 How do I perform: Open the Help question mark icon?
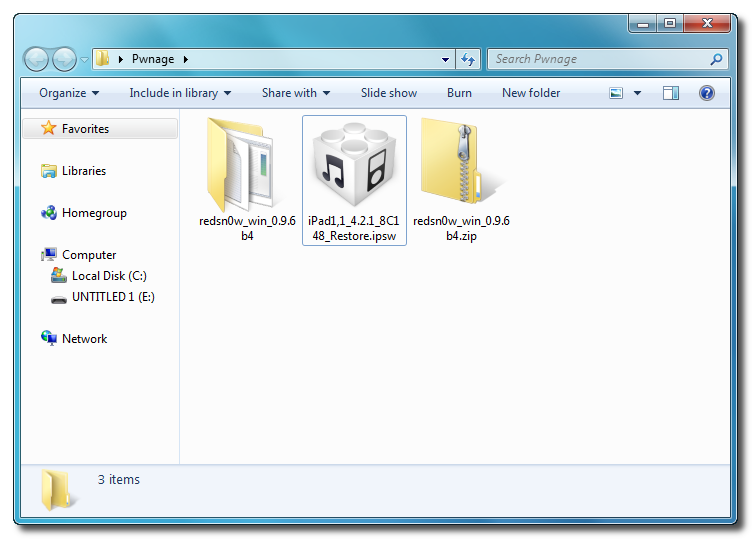tap(706, 93)
